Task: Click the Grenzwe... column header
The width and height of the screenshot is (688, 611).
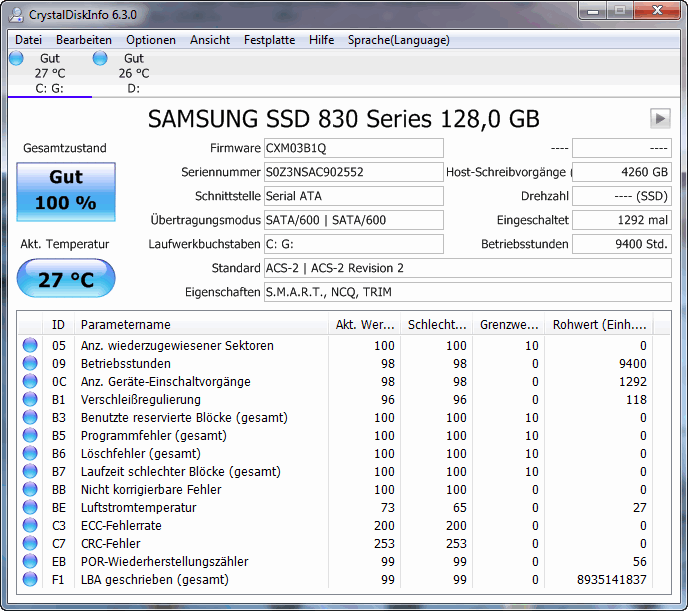Action: click(x=509, y=325)
